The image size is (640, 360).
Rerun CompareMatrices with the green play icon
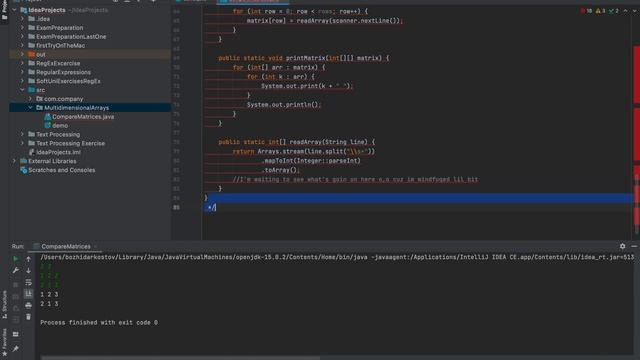16,259
